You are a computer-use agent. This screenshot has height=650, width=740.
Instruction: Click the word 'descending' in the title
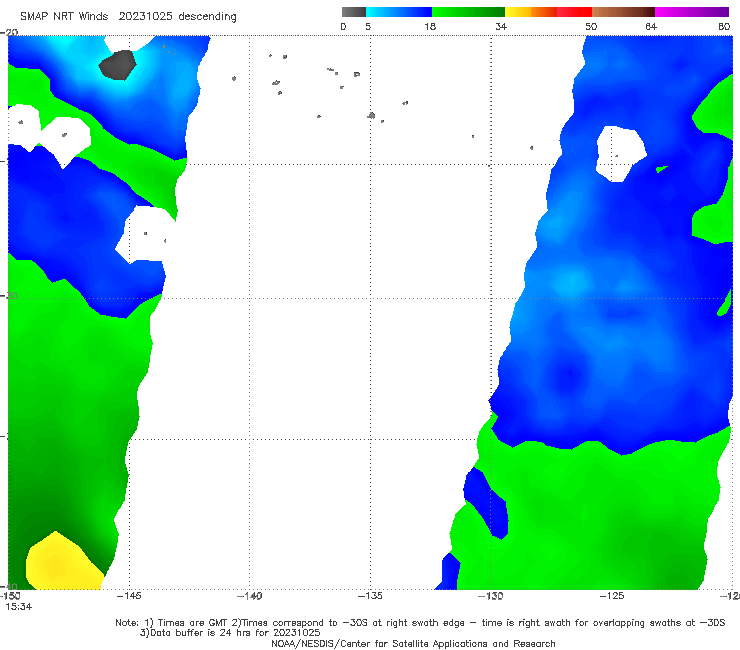[x=208, y=17]
